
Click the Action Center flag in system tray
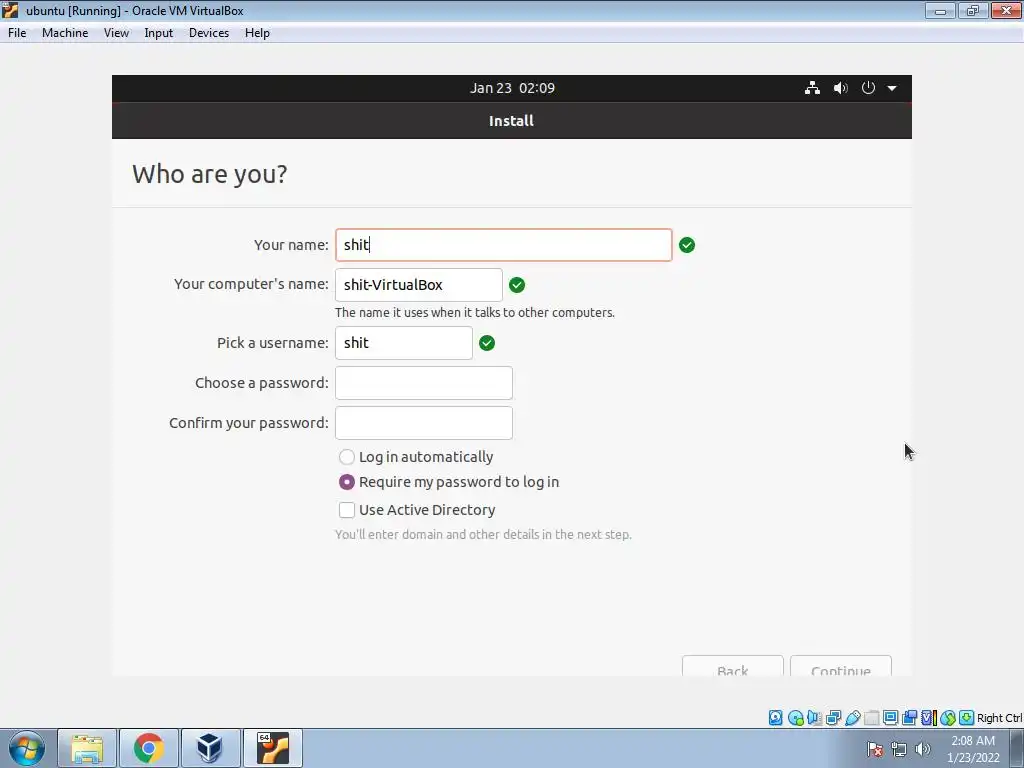click(874, 749)
